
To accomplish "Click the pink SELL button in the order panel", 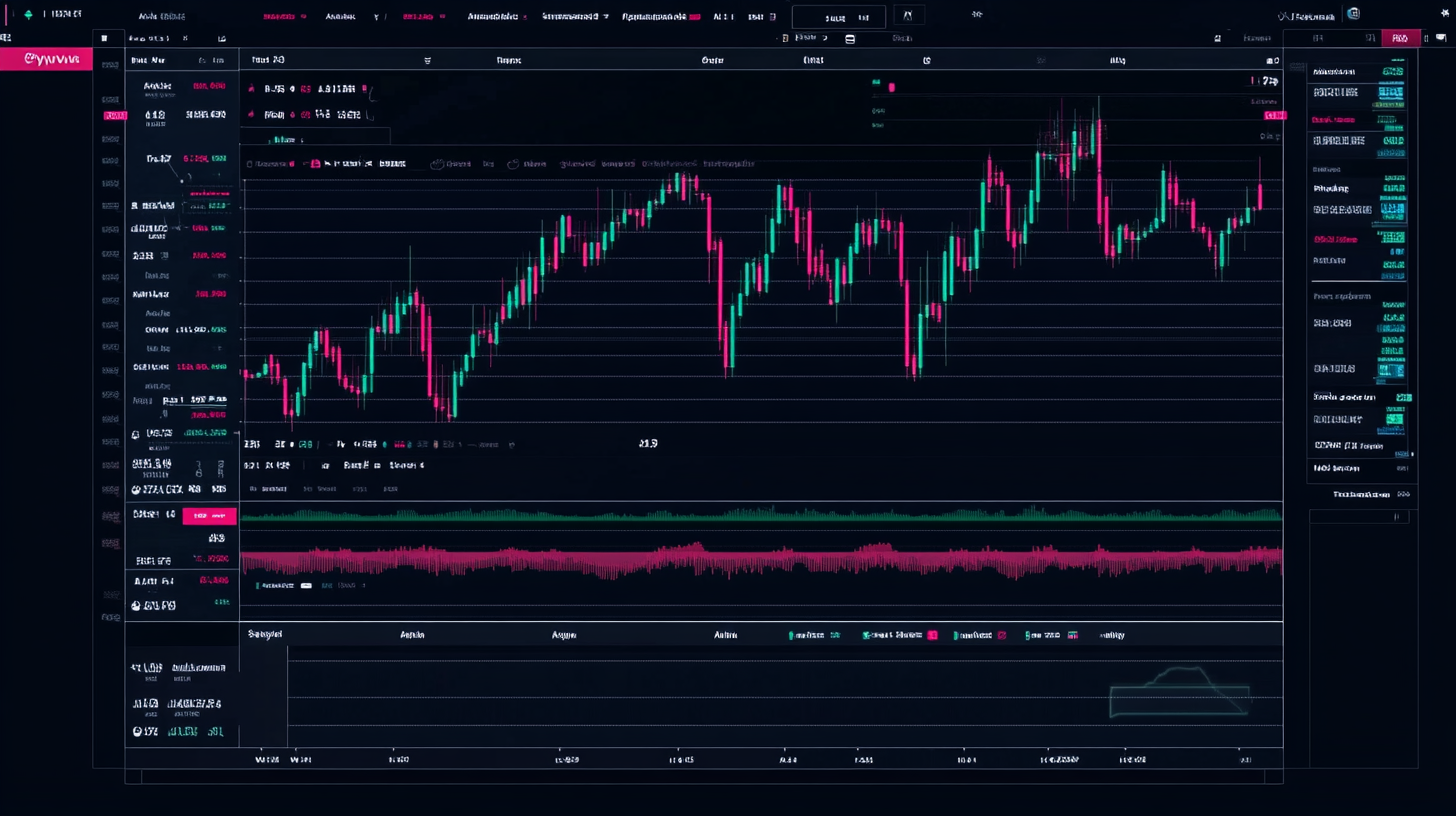I will click(x=209, y=515).
